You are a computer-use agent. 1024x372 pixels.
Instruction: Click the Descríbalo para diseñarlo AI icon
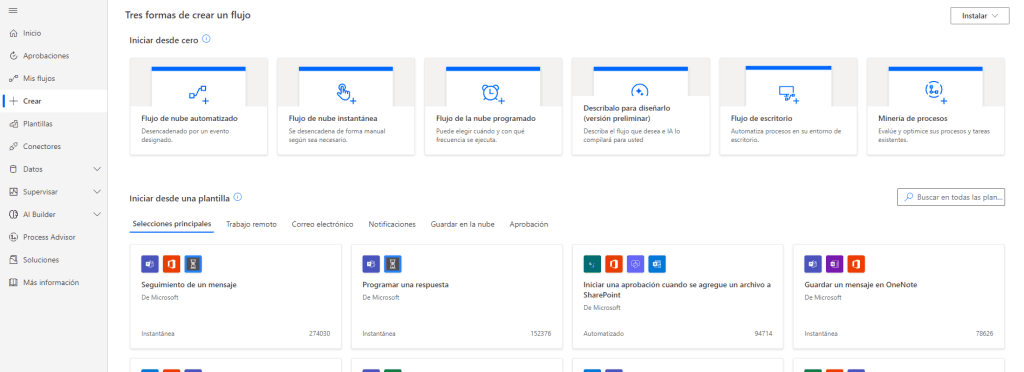[639, 90]
